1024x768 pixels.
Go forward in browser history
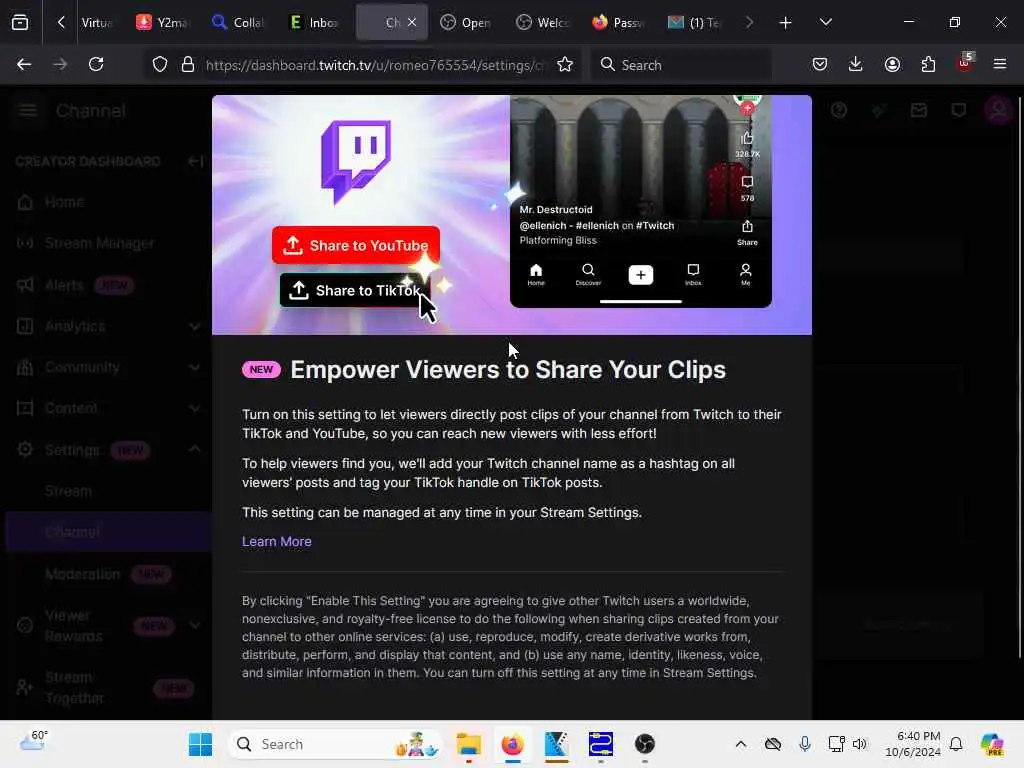pyautogui.click(x=60, y=64)
